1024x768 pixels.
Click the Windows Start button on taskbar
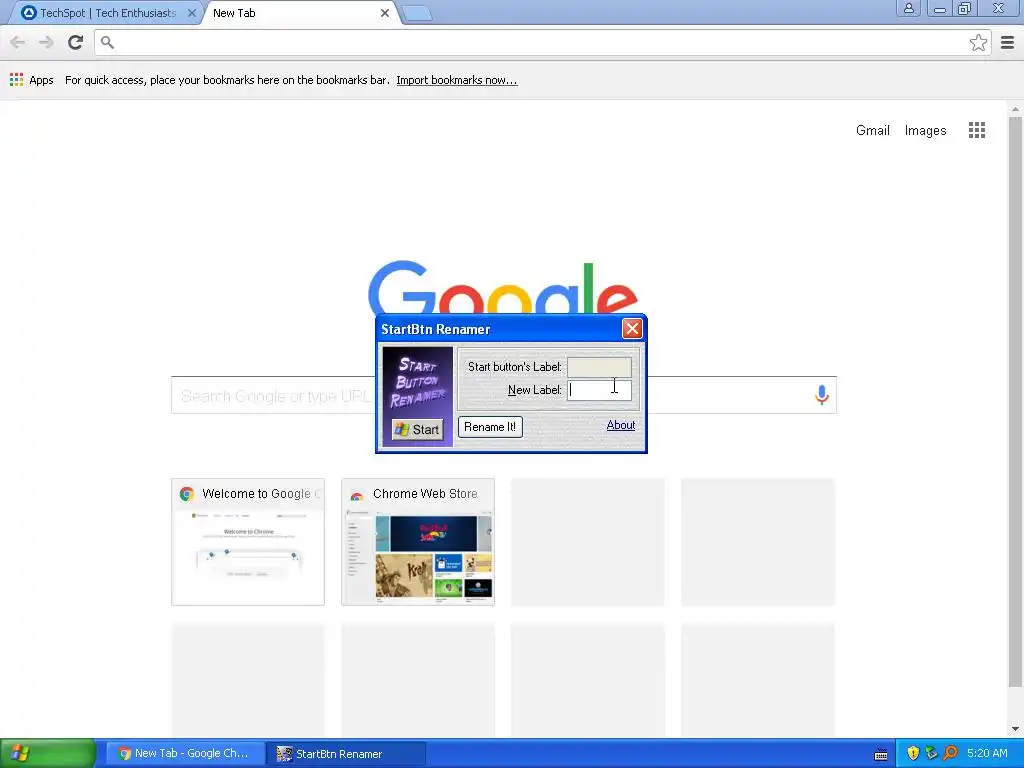coord(48,753)
